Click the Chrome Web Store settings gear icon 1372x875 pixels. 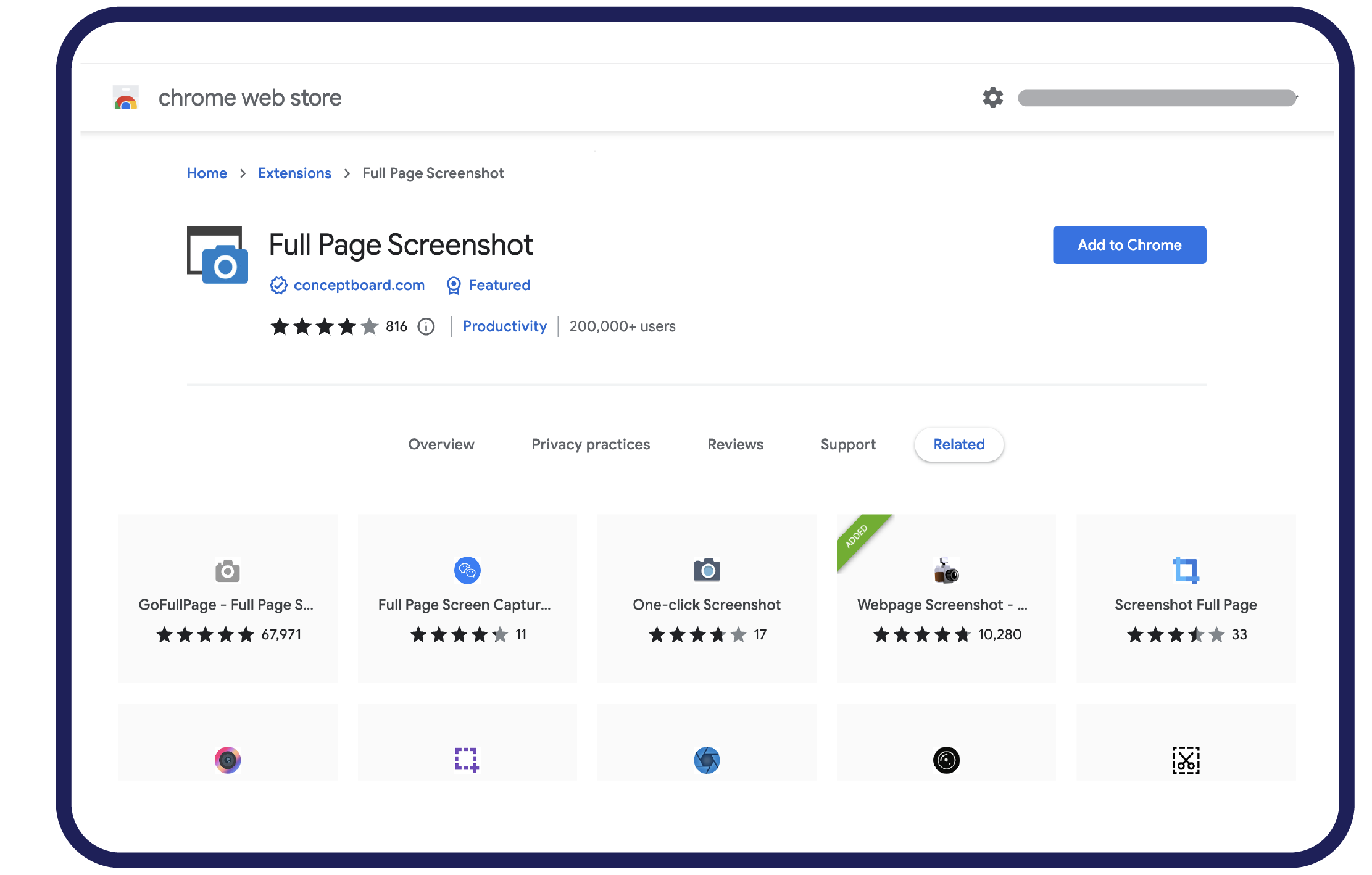pyautogui.click(x=992, y=97)
